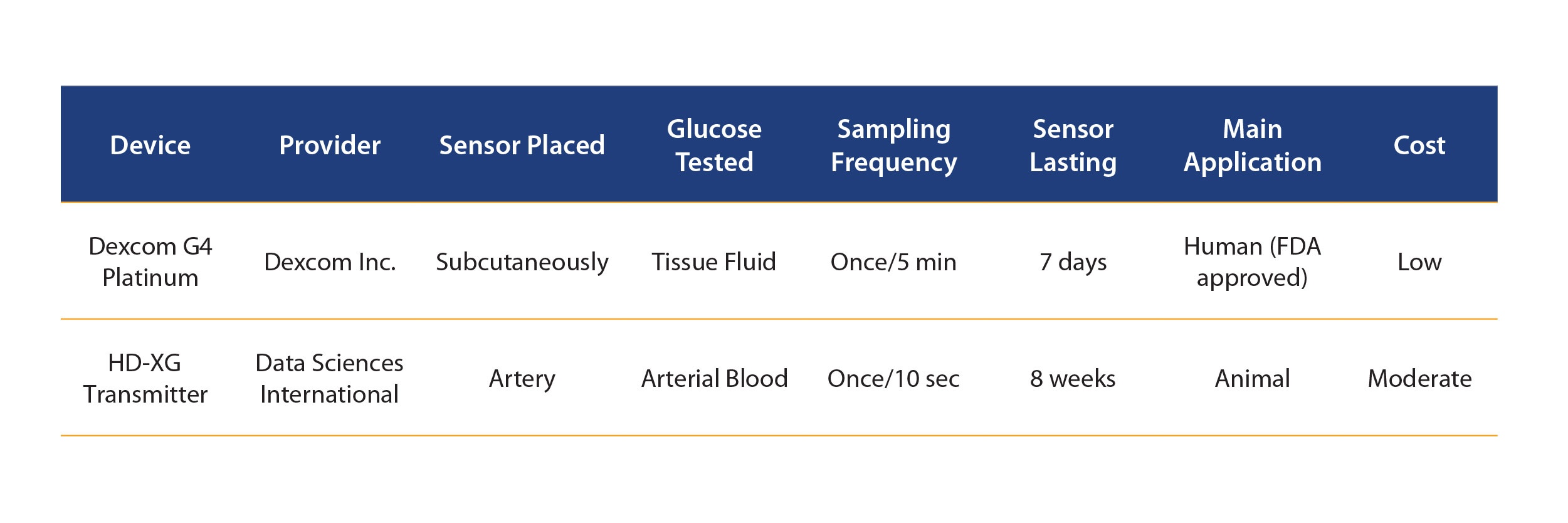Select the Moderate cost cell
The width and height of the screenshot is (1568, 523).
tap(1419, 379)
